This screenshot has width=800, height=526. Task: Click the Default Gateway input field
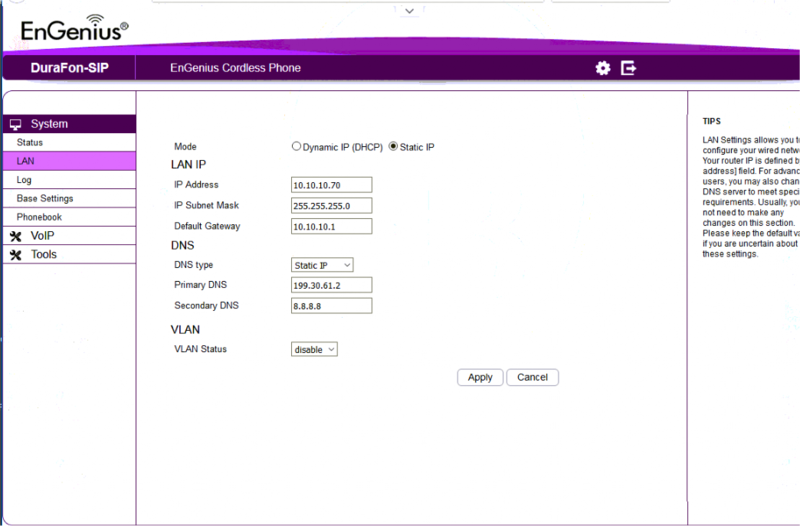coord(331,226)
